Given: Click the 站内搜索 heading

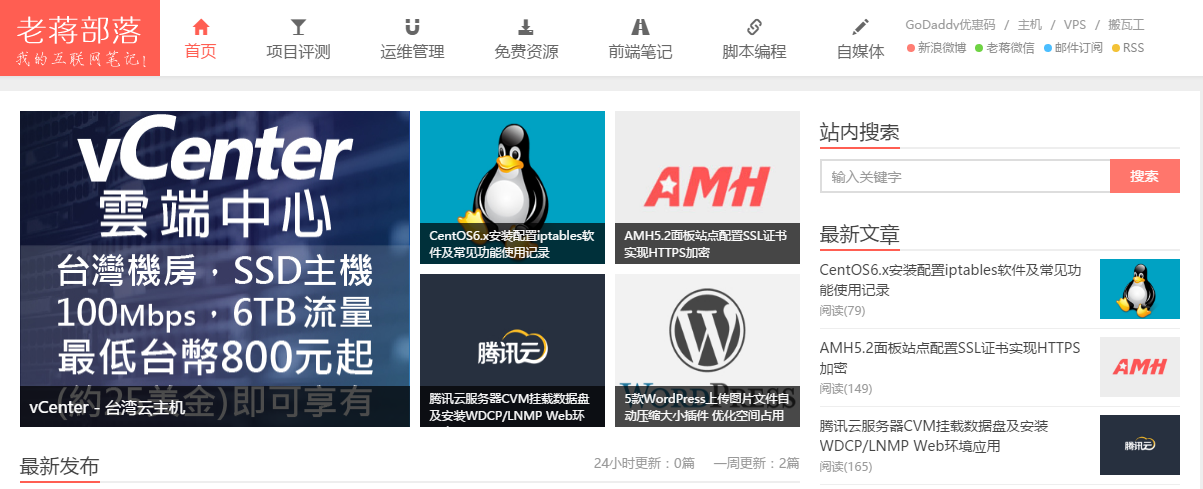Looking at the screenshot, I should (860, 132).
